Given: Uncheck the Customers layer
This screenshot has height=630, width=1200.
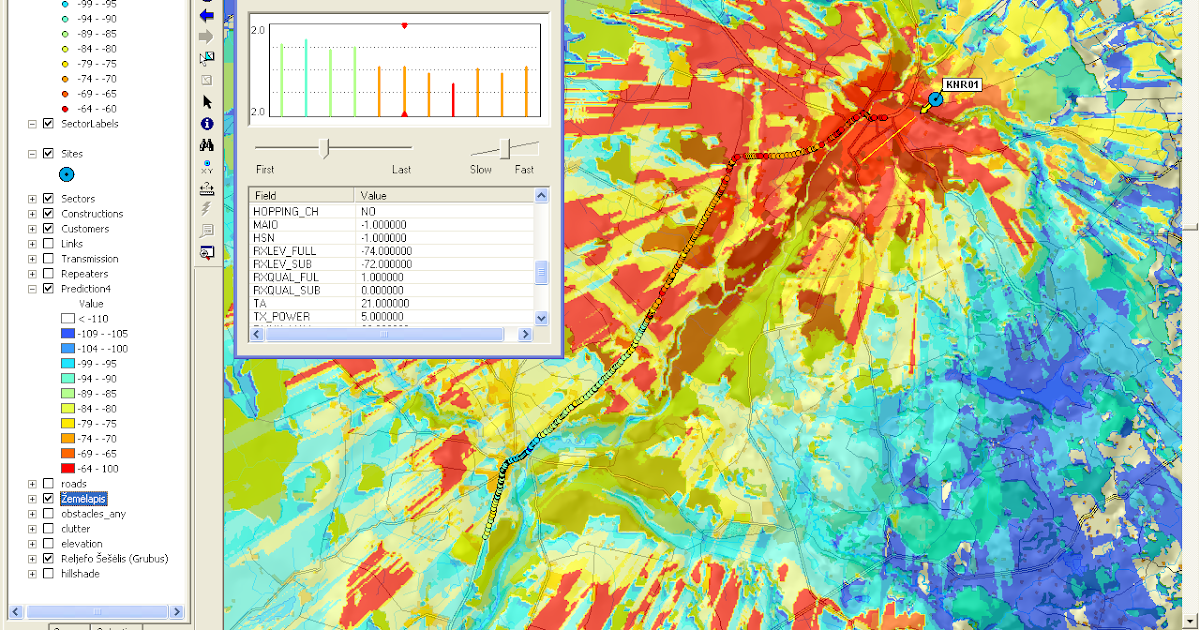Looking at the screenshot, I should [x=47, y=229].
